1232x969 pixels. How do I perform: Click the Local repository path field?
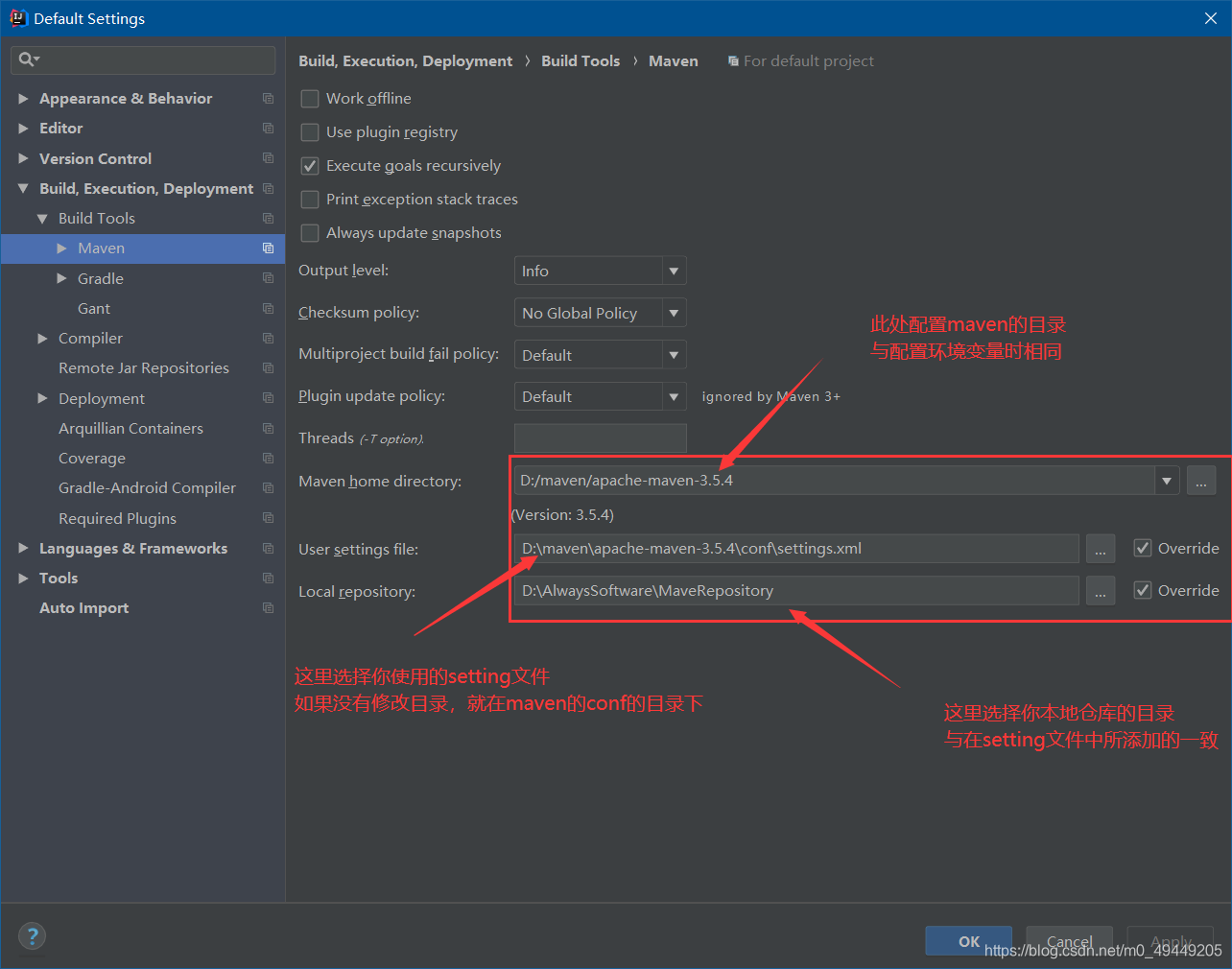click(796, 591)
